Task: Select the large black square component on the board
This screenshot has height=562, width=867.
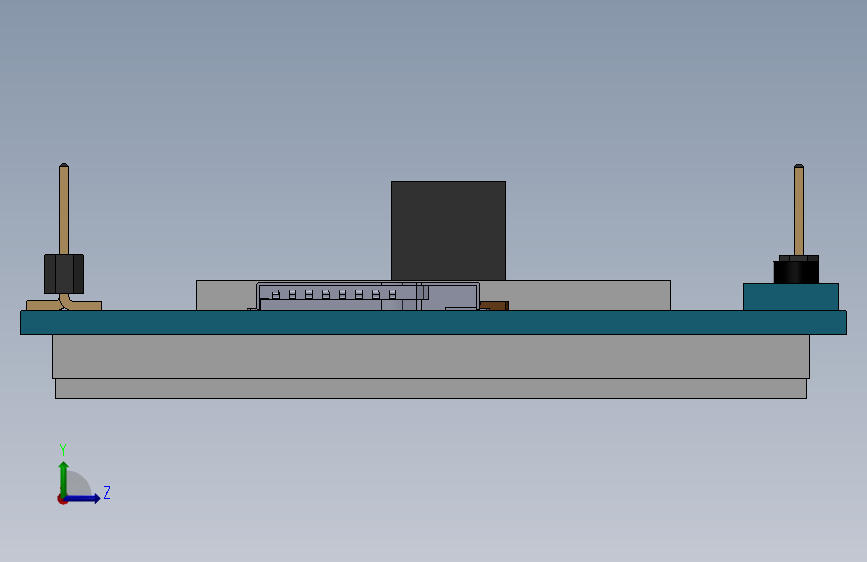Action: click(448, 231)
